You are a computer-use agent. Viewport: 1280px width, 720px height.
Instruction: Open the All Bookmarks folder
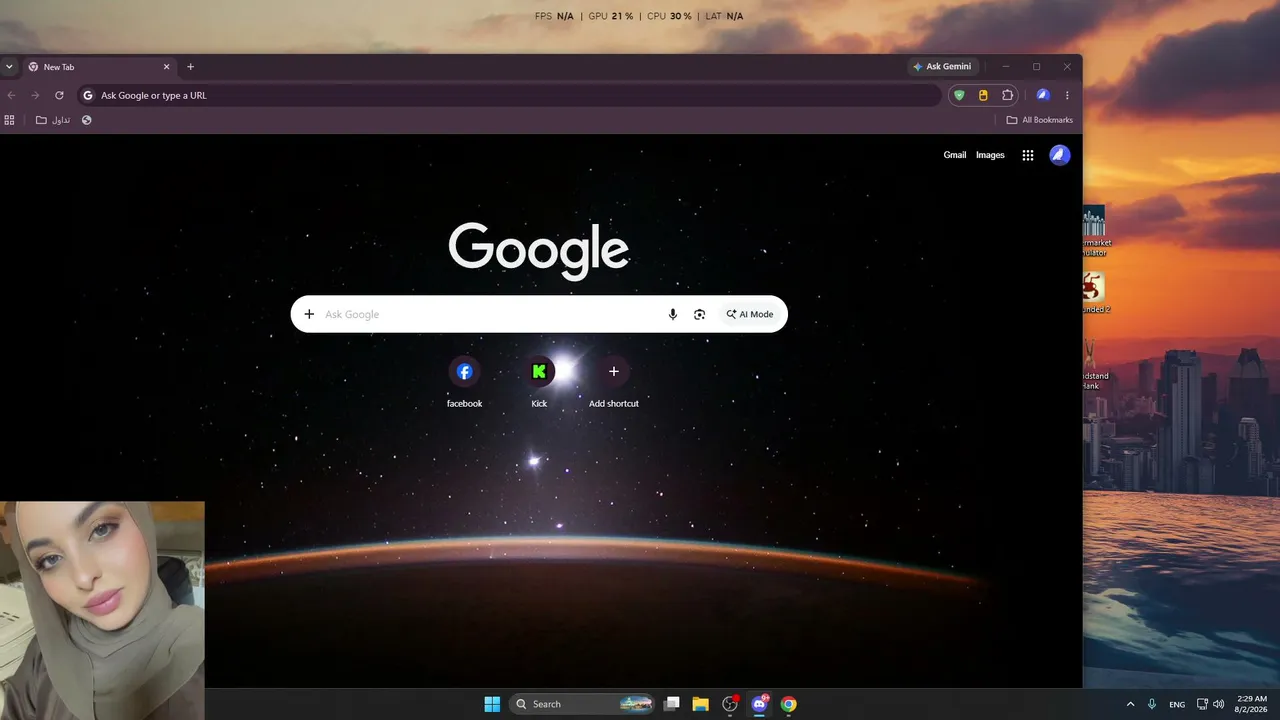point(1040,120)
